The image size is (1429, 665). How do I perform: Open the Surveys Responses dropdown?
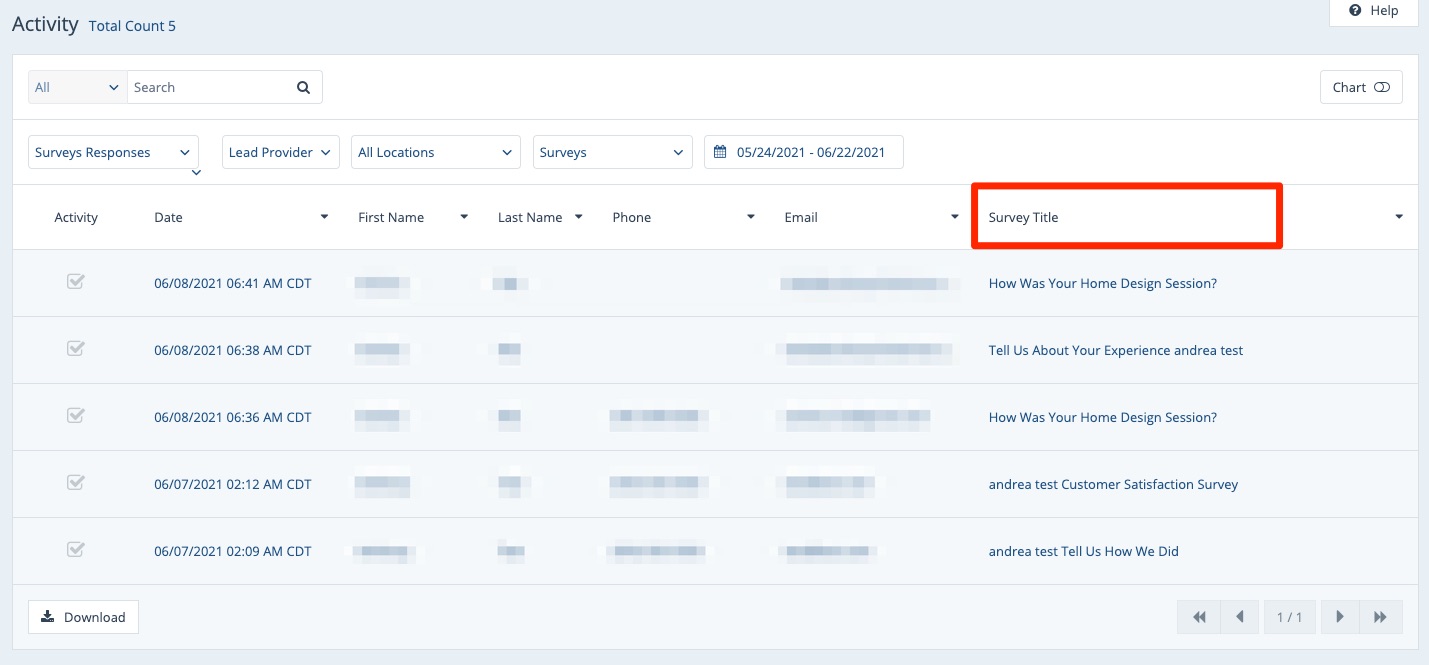pos(113,153)
